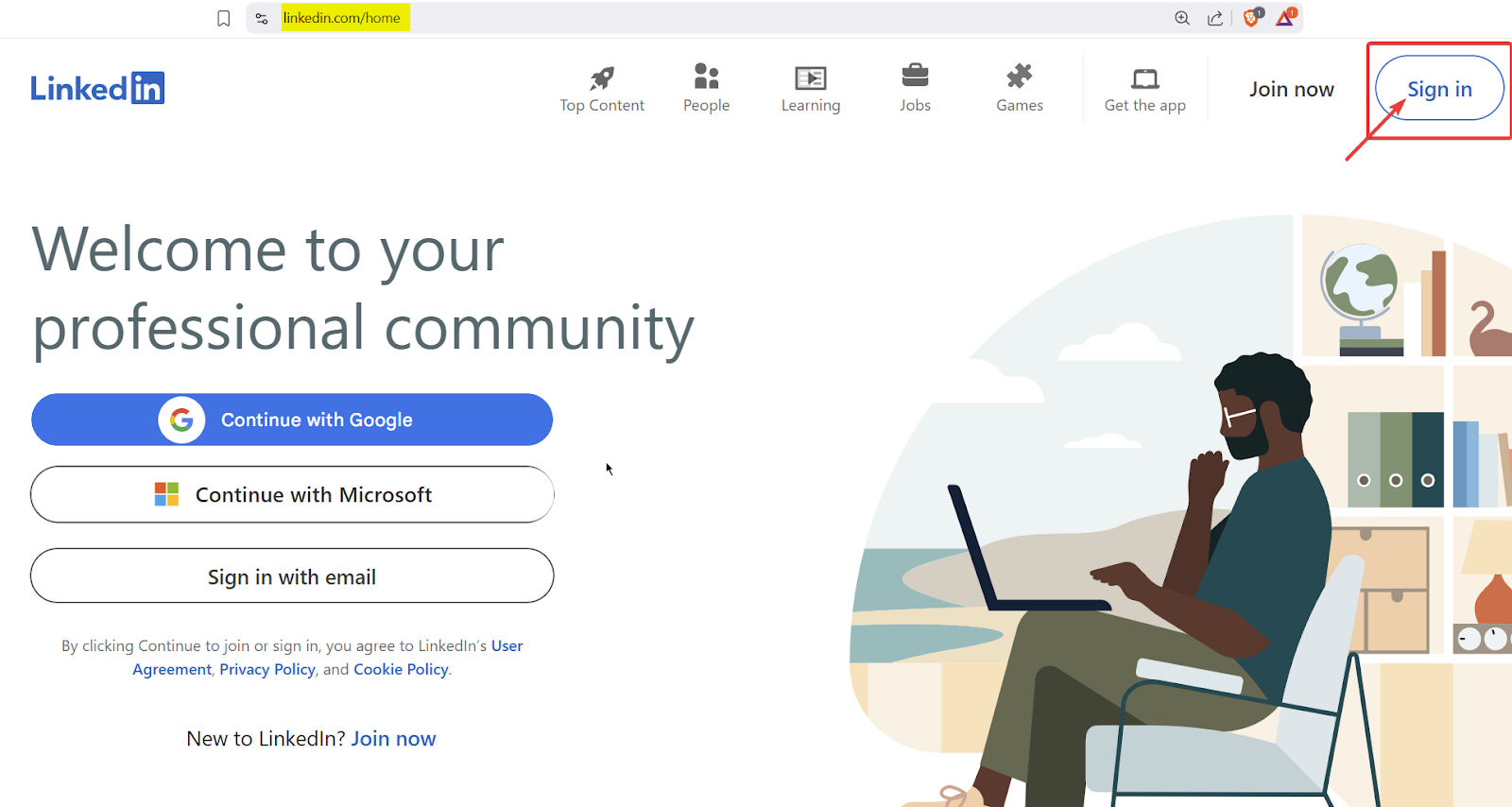Open Games puzzle piece icon
Image resolution: width=1512 pixels, height=807 pixels.
[1019, 76]
